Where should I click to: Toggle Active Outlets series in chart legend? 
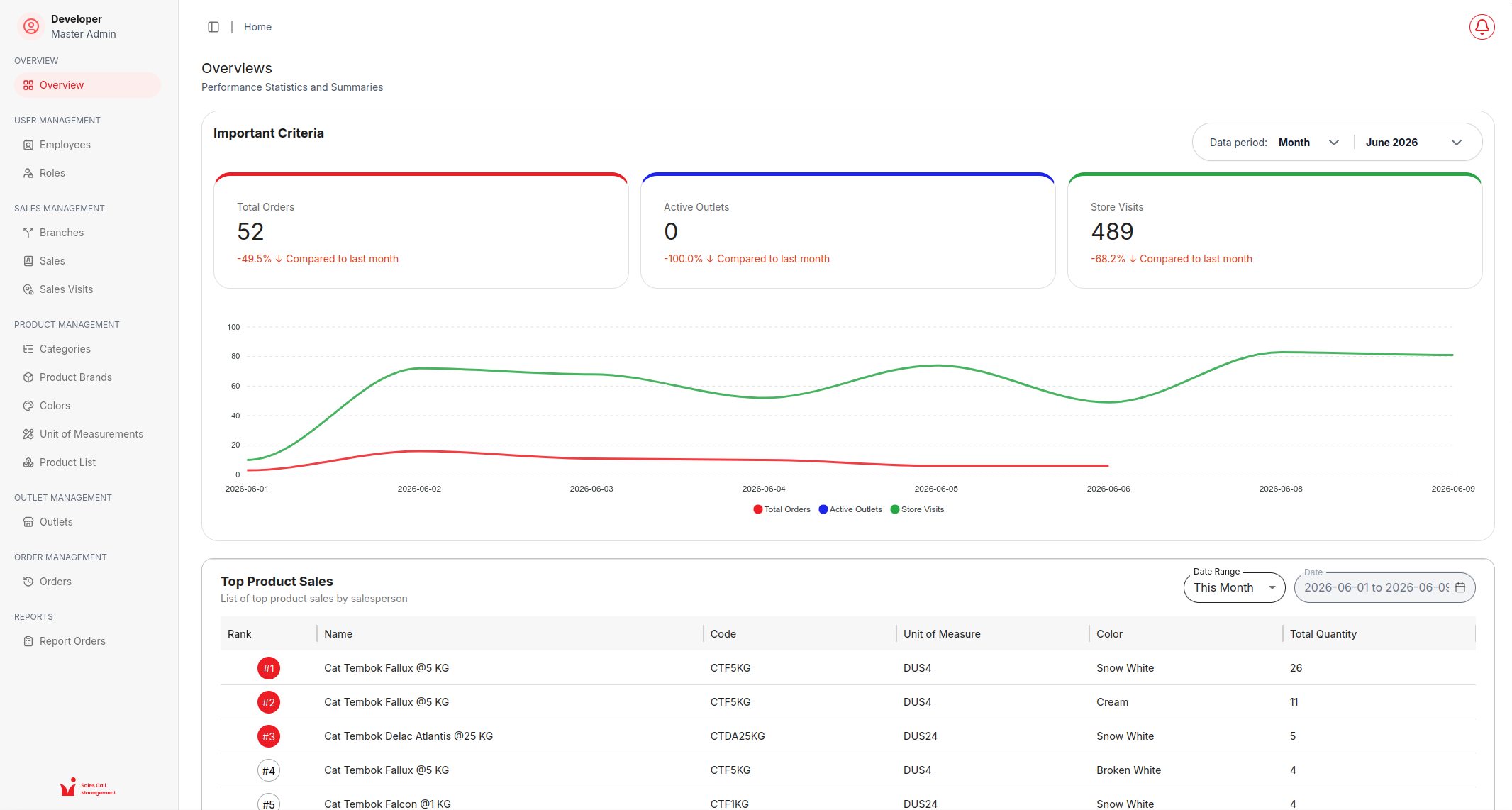click(x=850, y=509)
